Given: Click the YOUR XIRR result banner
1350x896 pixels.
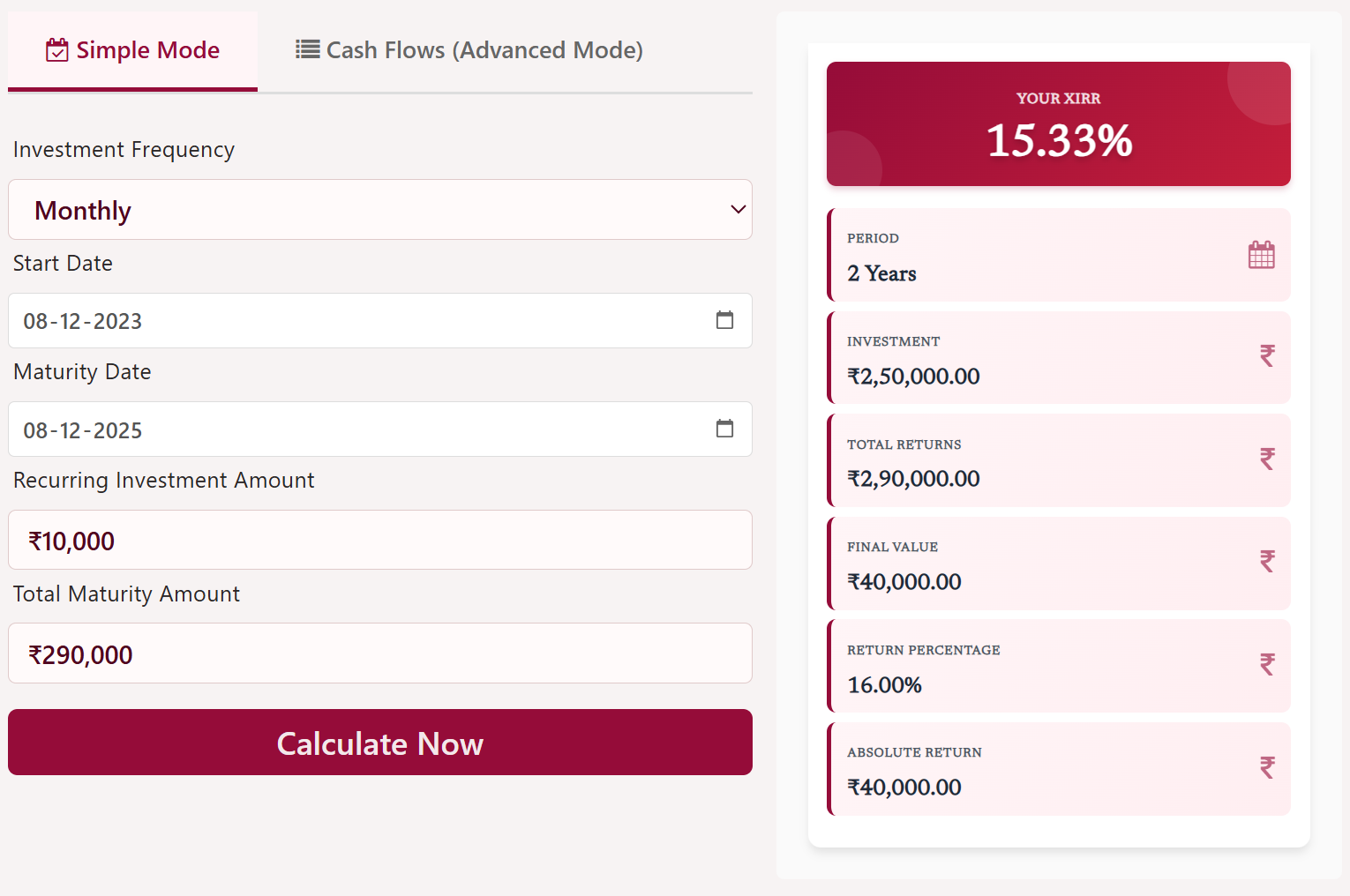Looking at the screenshot, I should click(1058, 123).
